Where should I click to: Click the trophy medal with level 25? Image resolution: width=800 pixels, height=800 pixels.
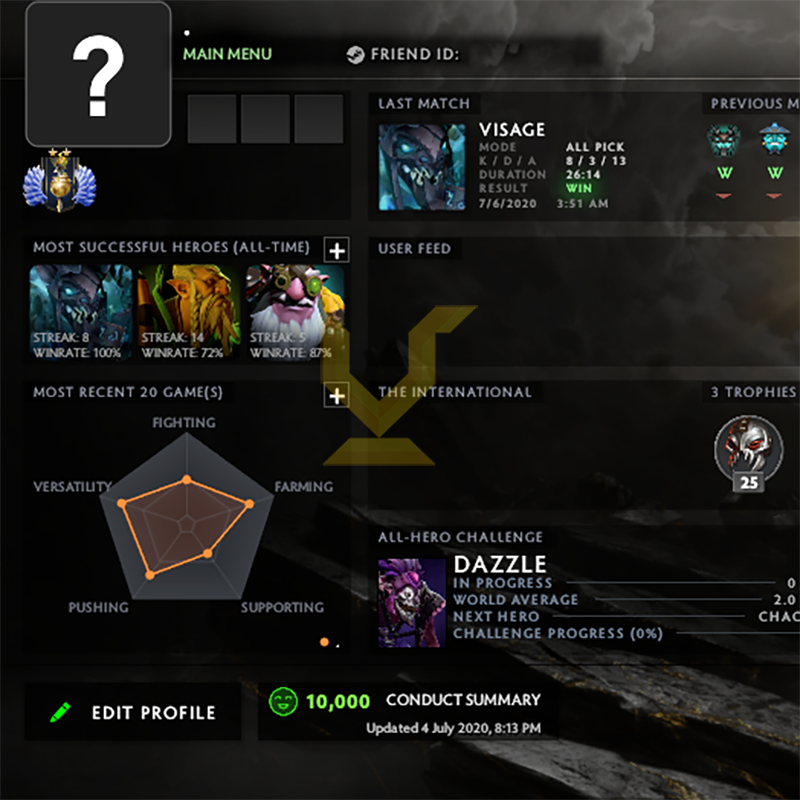748,454
